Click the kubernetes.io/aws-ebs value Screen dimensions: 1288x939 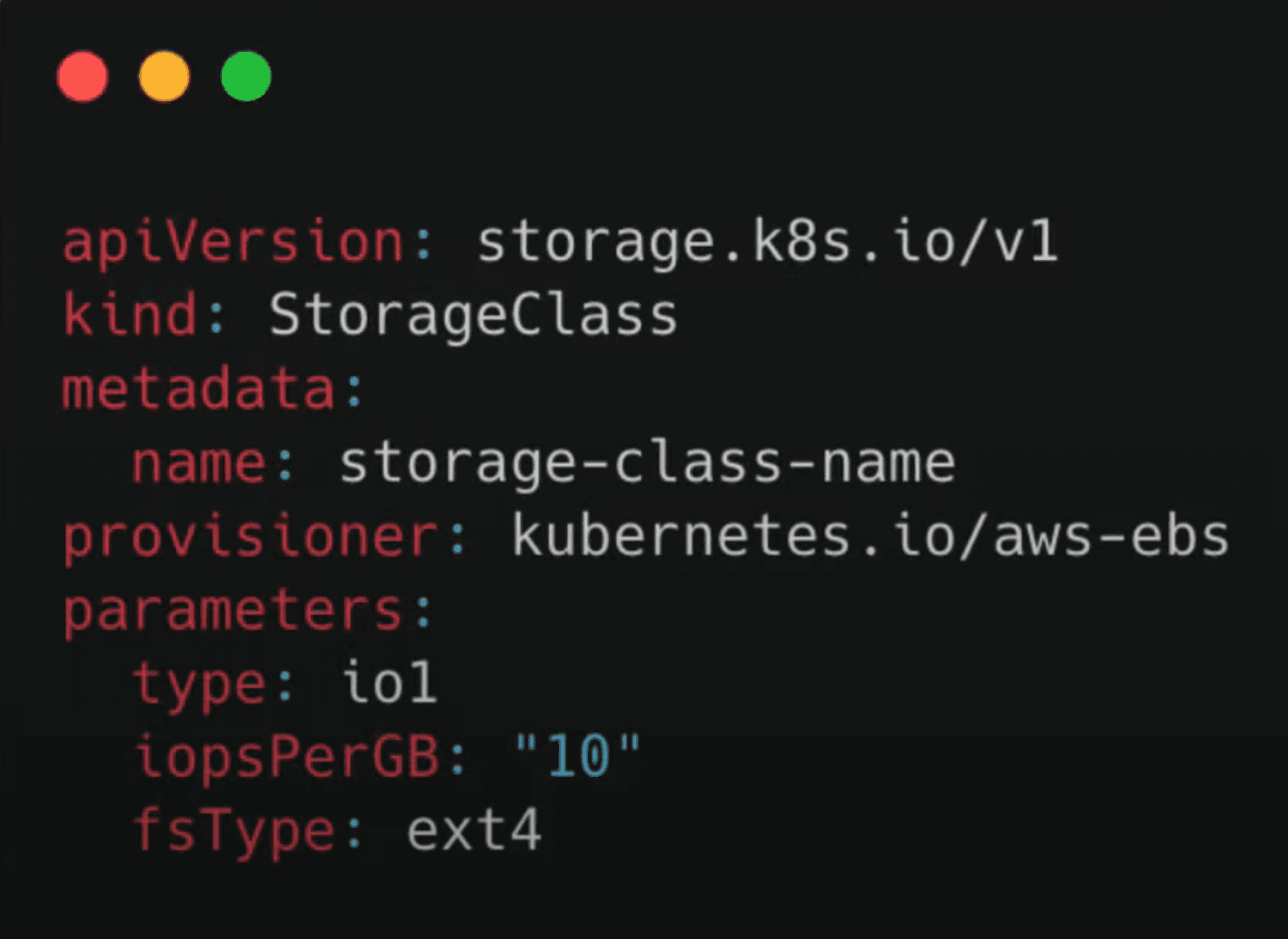pyautogui.click(x=870, y=537)
